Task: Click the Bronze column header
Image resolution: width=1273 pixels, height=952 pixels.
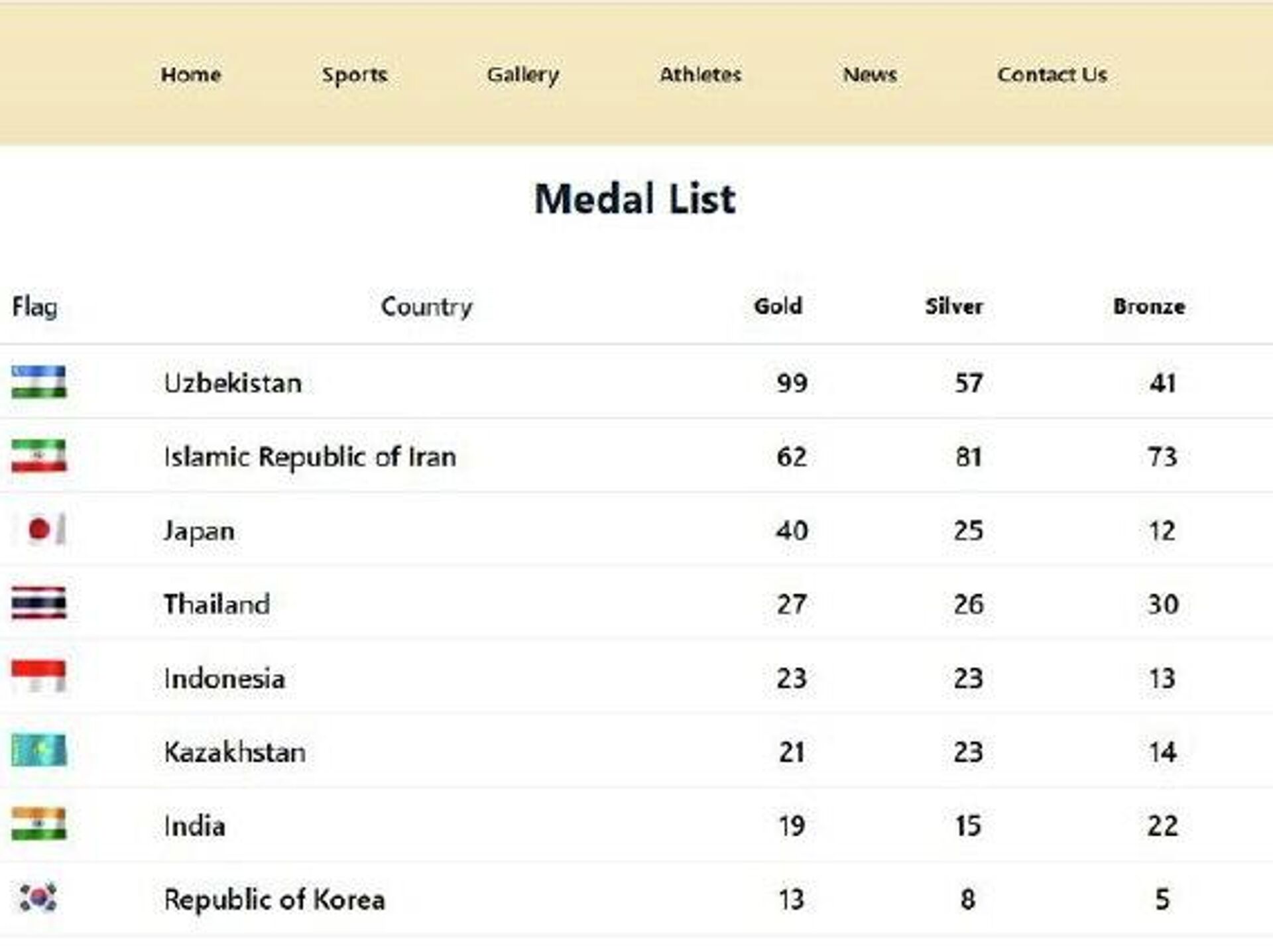Action: coord(1149,306)
